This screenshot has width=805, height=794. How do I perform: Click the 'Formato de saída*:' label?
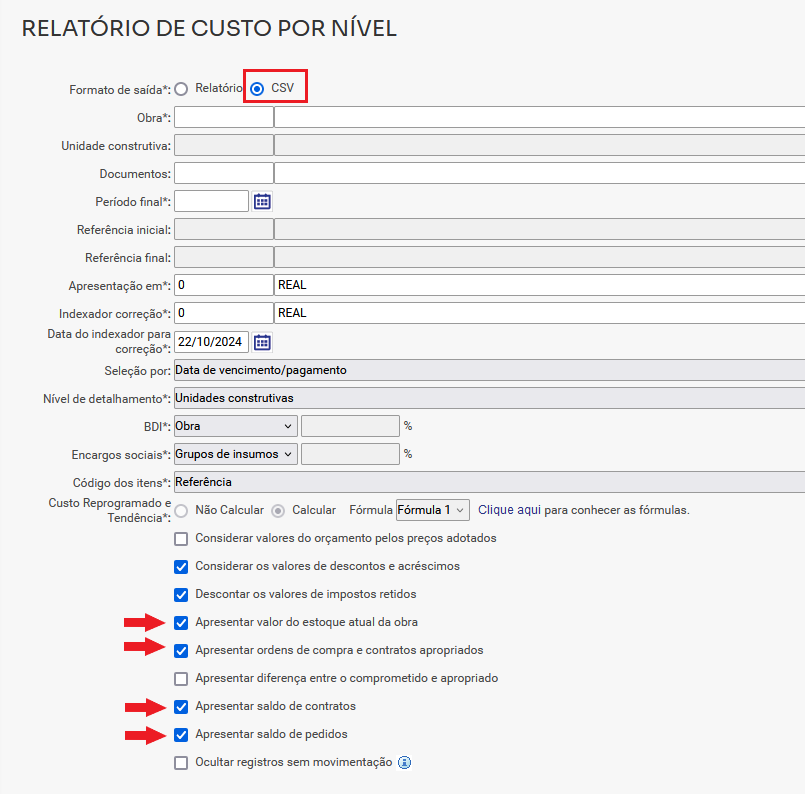point(120,90)
